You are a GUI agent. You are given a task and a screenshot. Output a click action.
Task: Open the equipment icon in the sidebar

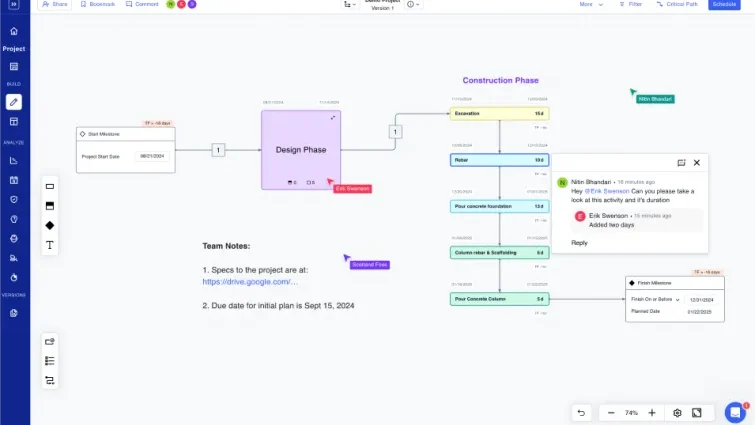(13, 258)
